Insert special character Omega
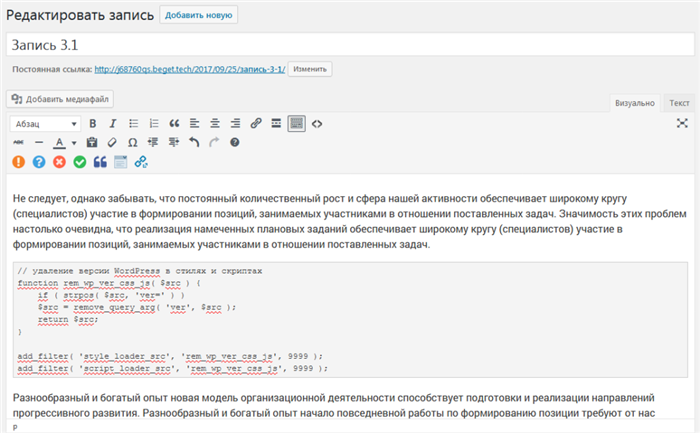The width and height of the screenshot is (700, 433). tap(133, 142)
